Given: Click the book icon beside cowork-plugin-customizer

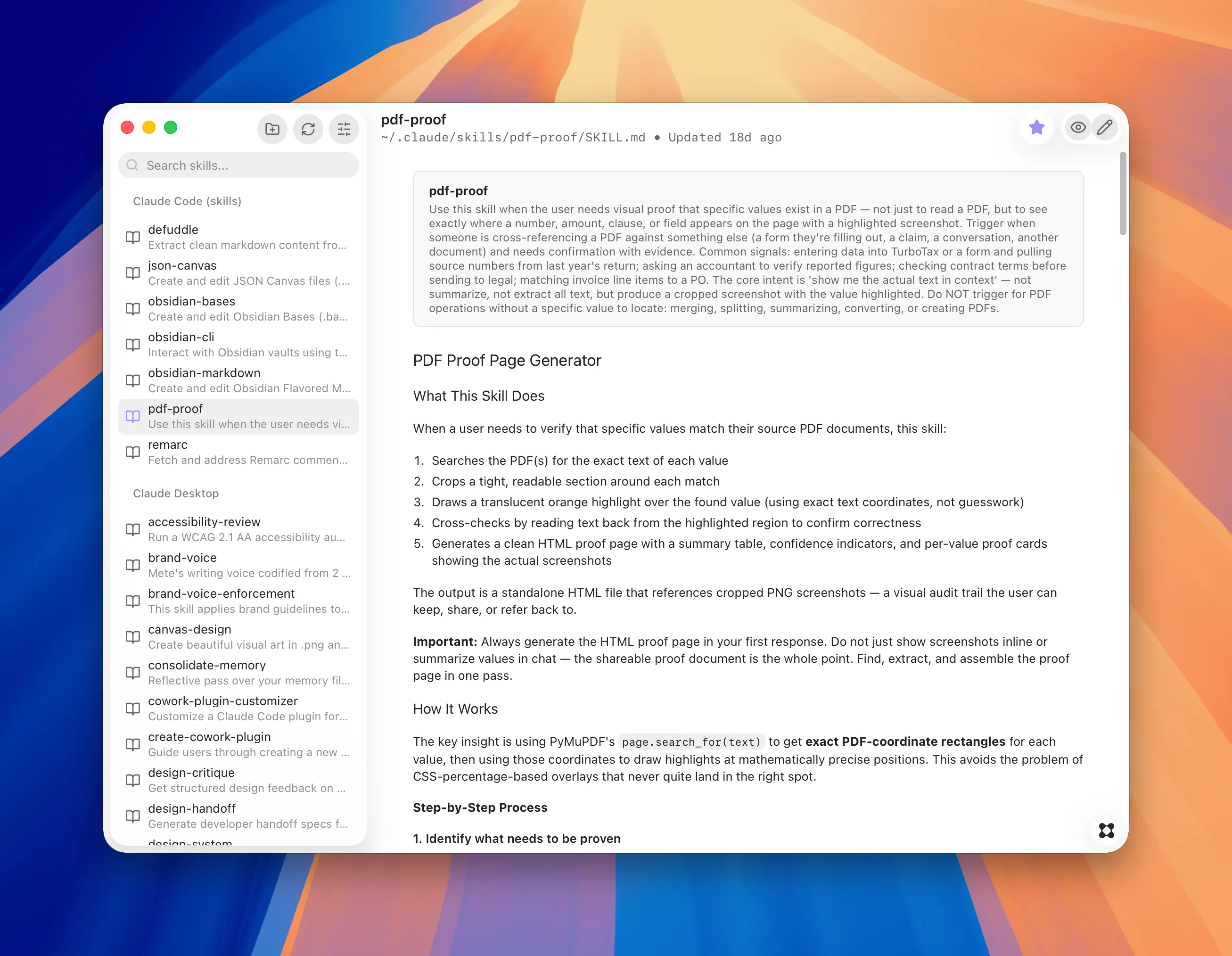Looking at the screenshot, I should [132, 708].
